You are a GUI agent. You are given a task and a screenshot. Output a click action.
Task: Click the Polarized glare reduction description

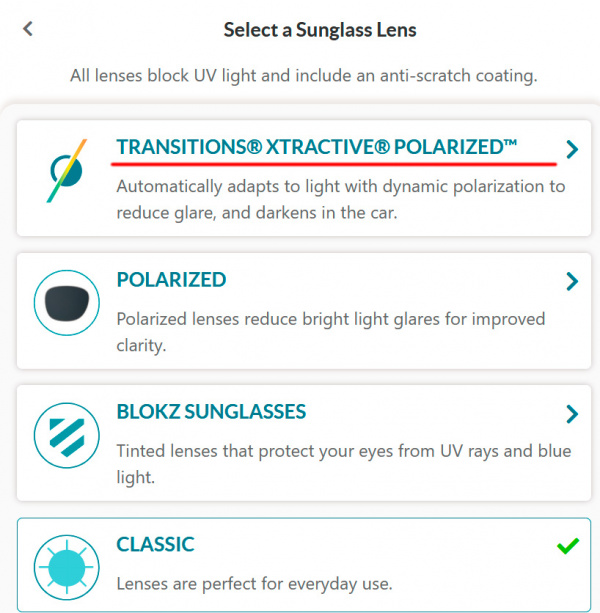[330, 331]
